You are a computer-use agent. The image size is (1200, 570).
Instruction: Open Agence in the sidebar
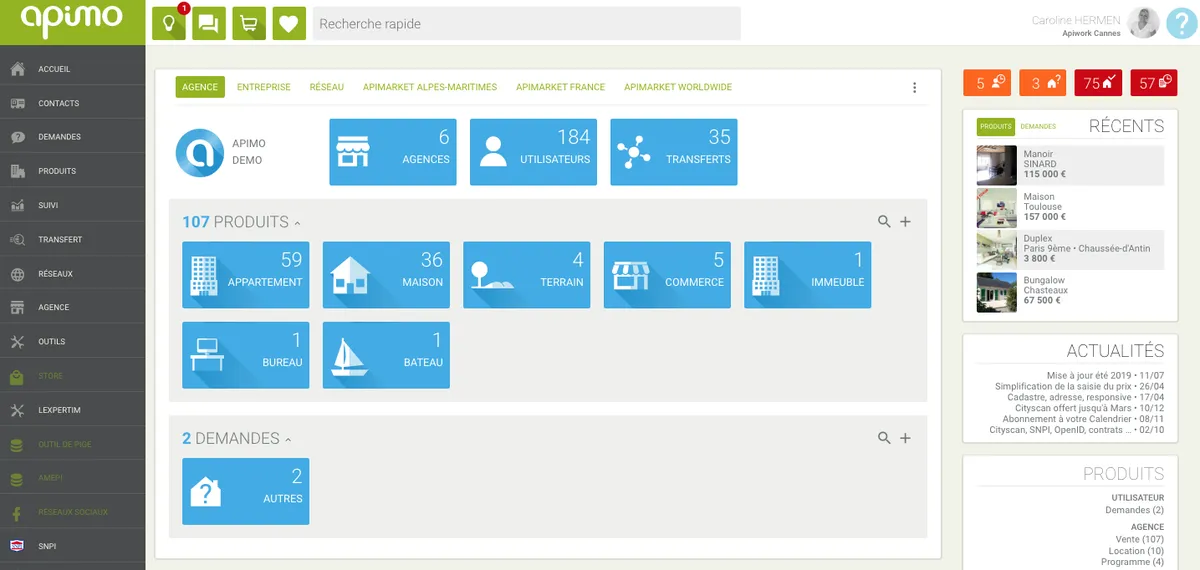(x=72, y=307)
